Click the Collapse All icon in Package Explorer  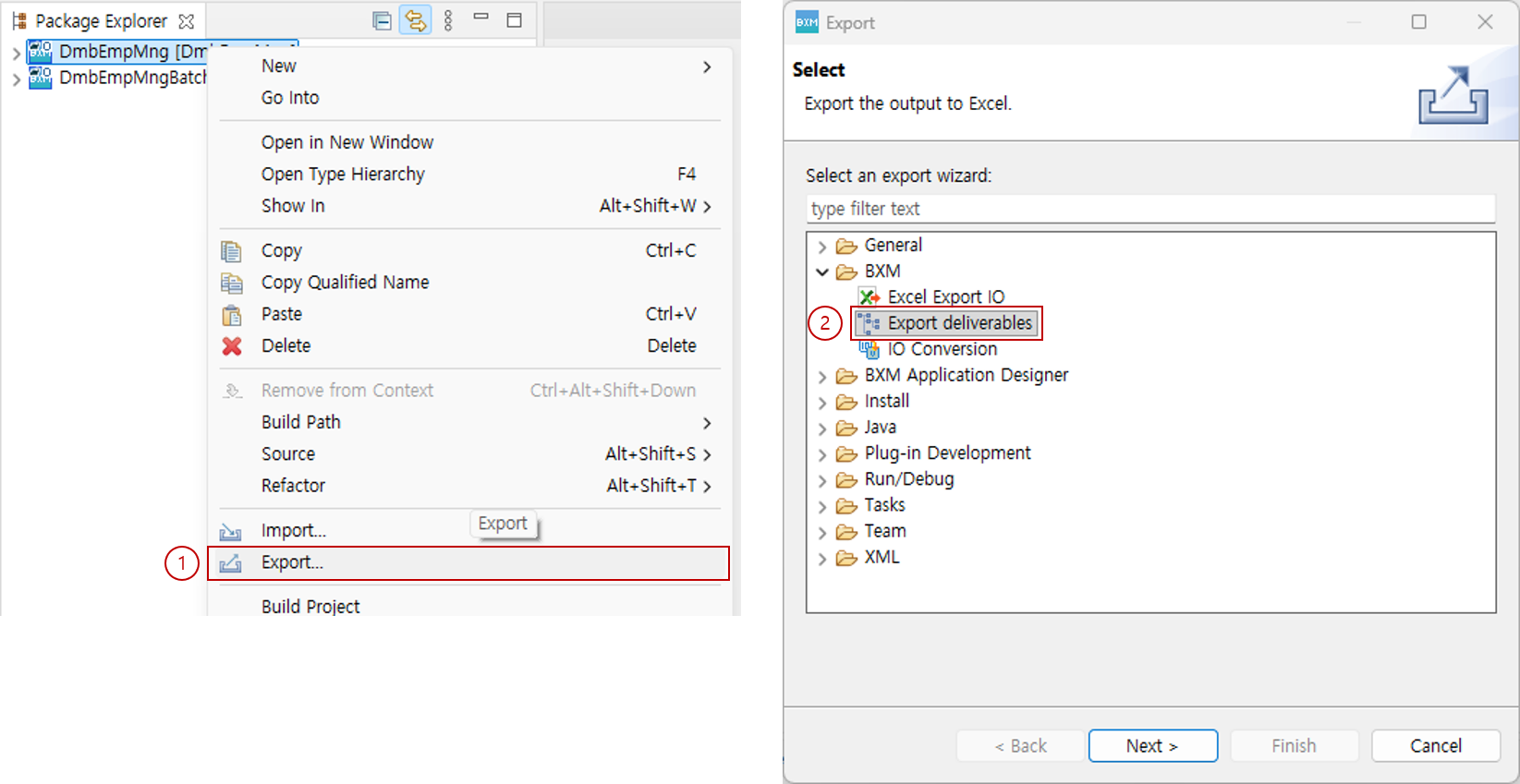(382, 20)
